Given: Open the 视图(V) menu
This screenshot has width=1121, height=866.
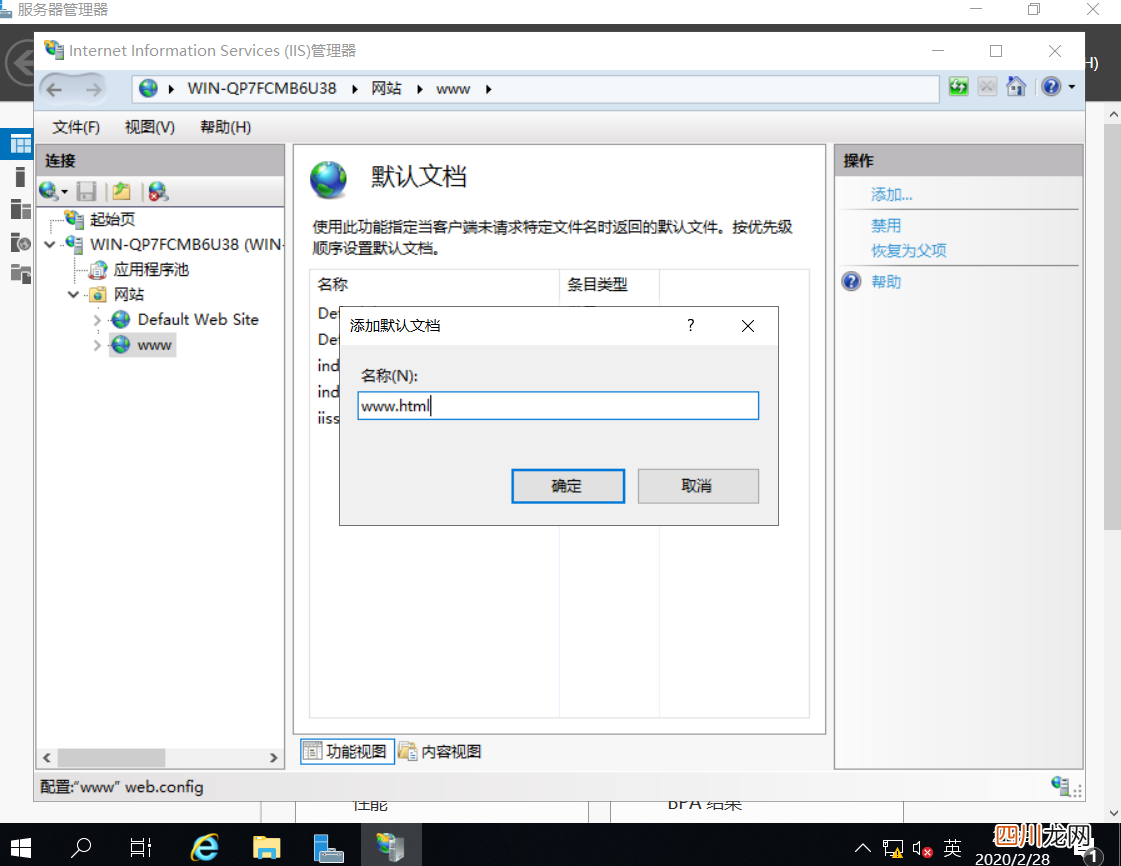Looking at the screenshot, I should (x=149, y=127).
